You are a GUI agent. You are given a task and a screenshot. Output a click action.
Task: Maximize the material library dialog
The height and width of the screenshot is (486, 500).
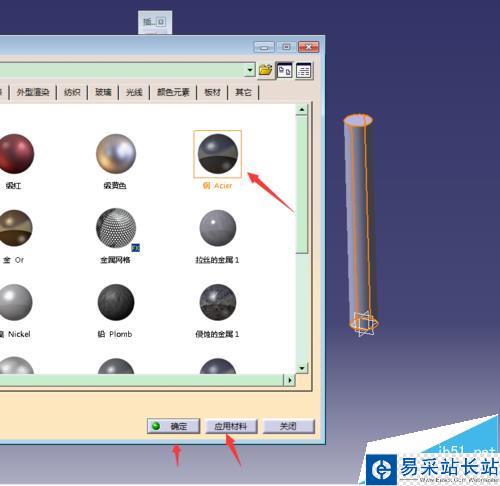tap(286, 47)
